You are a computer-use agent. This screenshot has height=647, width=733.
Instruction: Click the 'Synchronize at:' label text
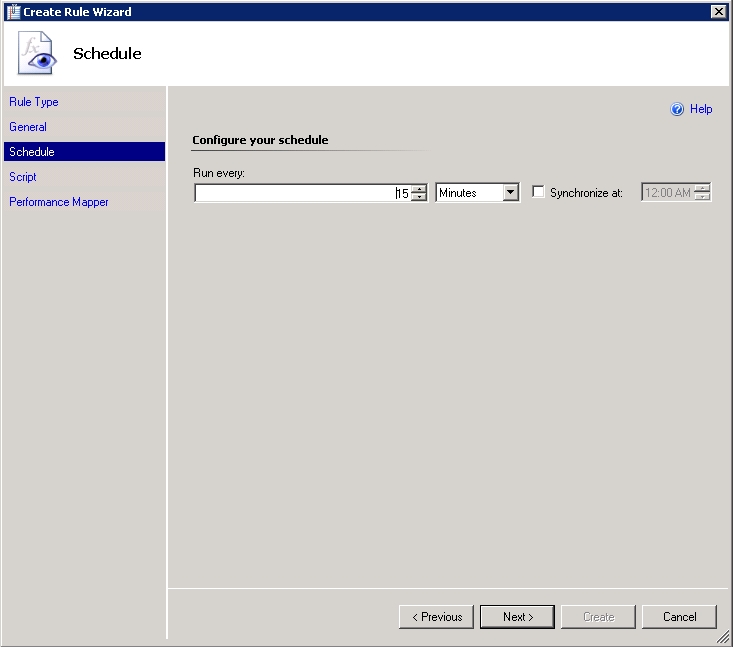(586, 193)
